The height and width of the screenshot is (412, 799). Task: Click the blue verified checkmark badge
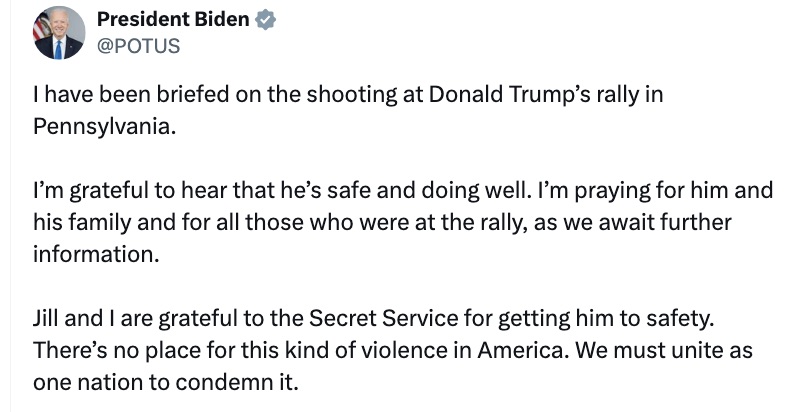[266, 20]
